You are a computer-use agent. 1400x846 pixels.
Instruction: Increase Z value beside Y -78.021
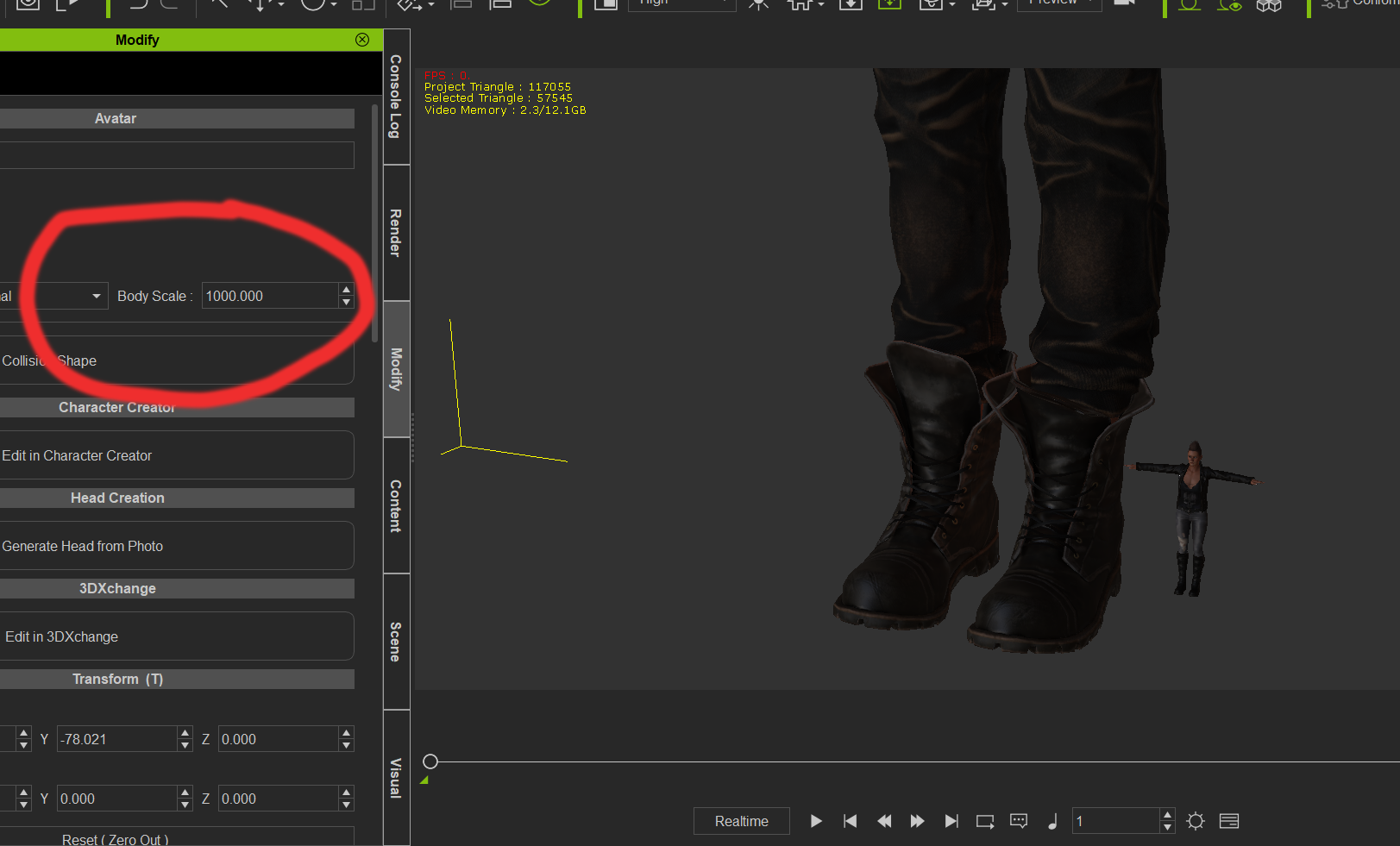[346, 733]
